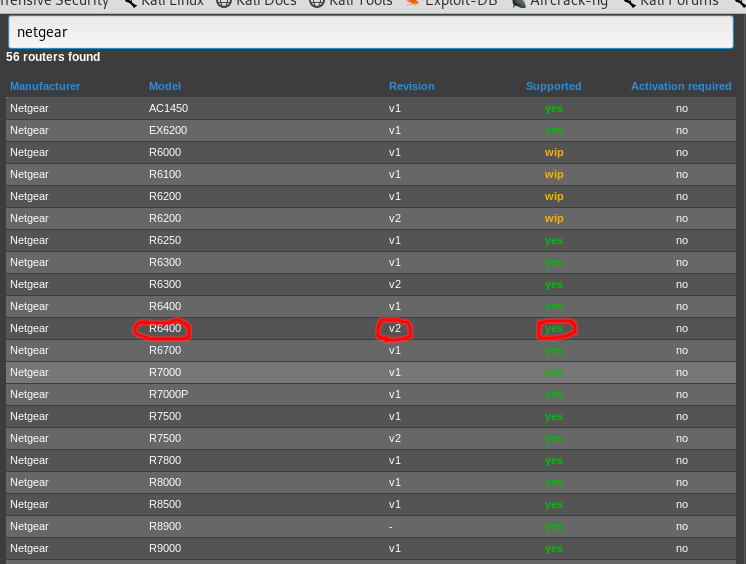Click the 56 routers found text
Image resolution: width=746 pixels, height=564 pixels.
(x=53, y=57)
